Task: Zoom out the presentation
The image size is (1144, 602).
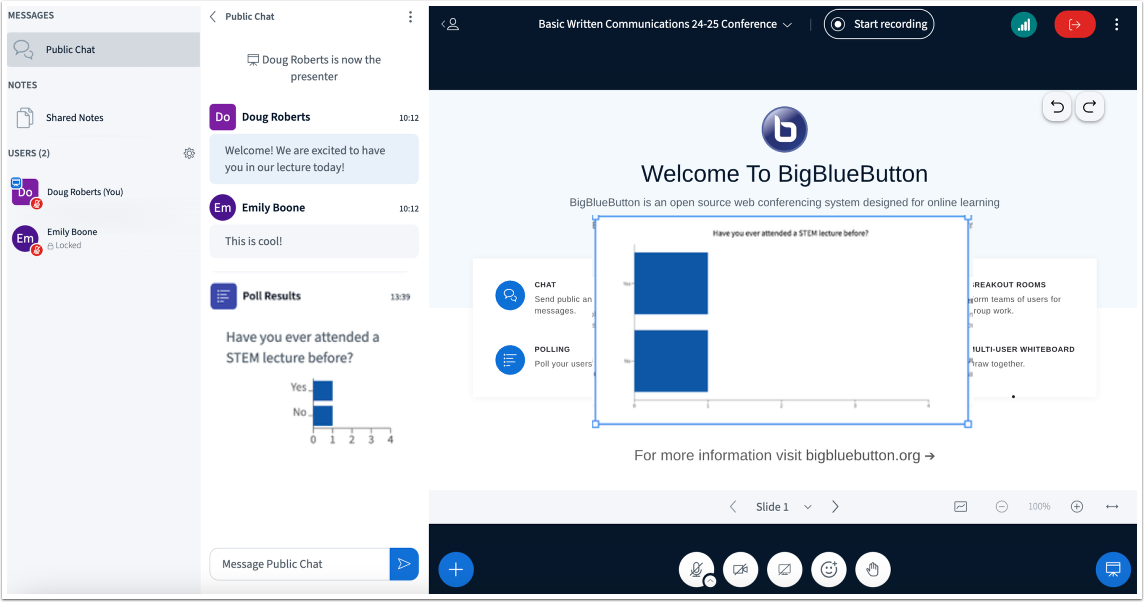Action: 1002,506
